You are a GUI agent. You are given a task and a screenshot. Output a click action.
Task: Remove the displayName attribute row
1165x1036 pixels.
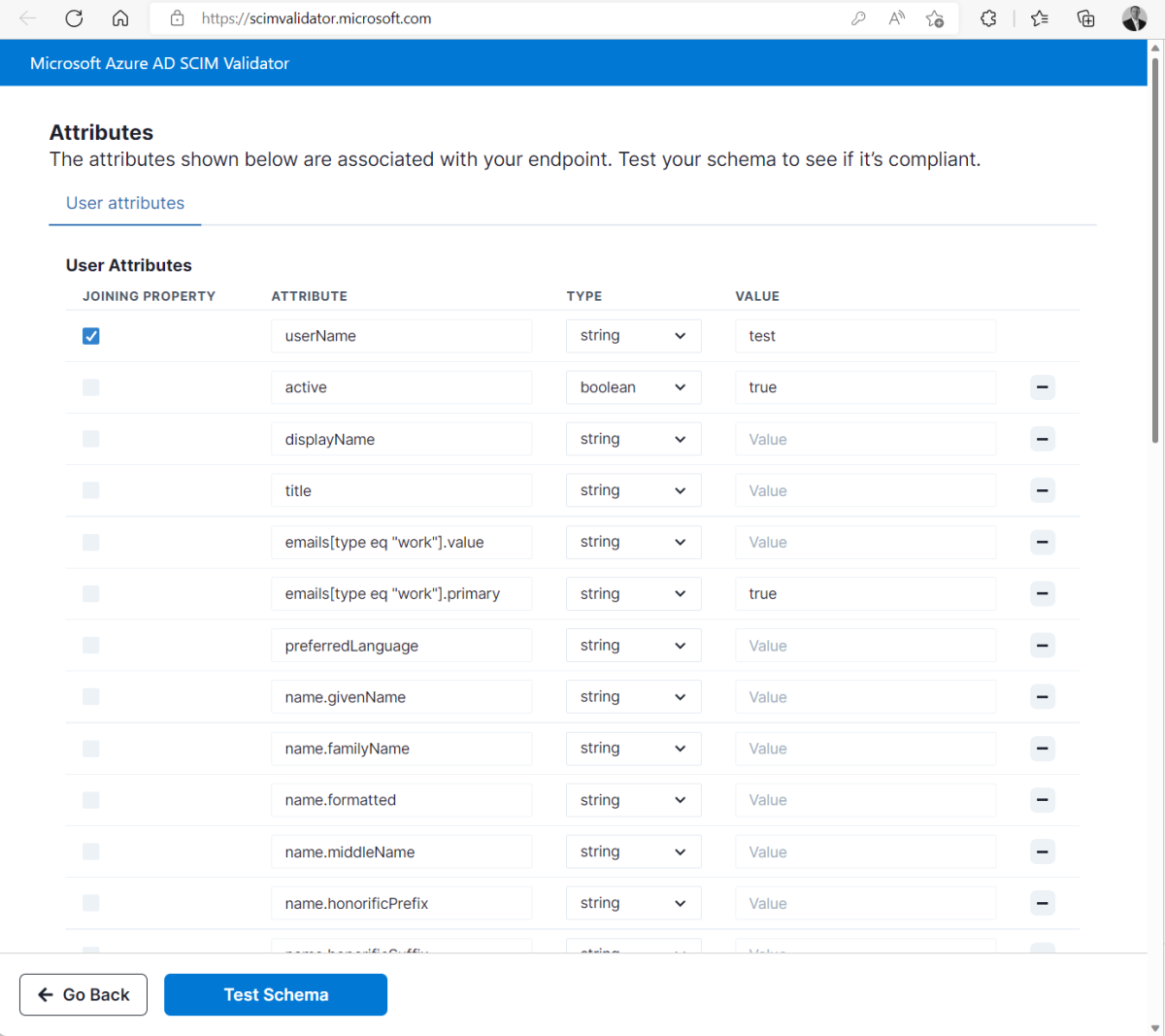pyautogui.click(x=1043, y=439)
